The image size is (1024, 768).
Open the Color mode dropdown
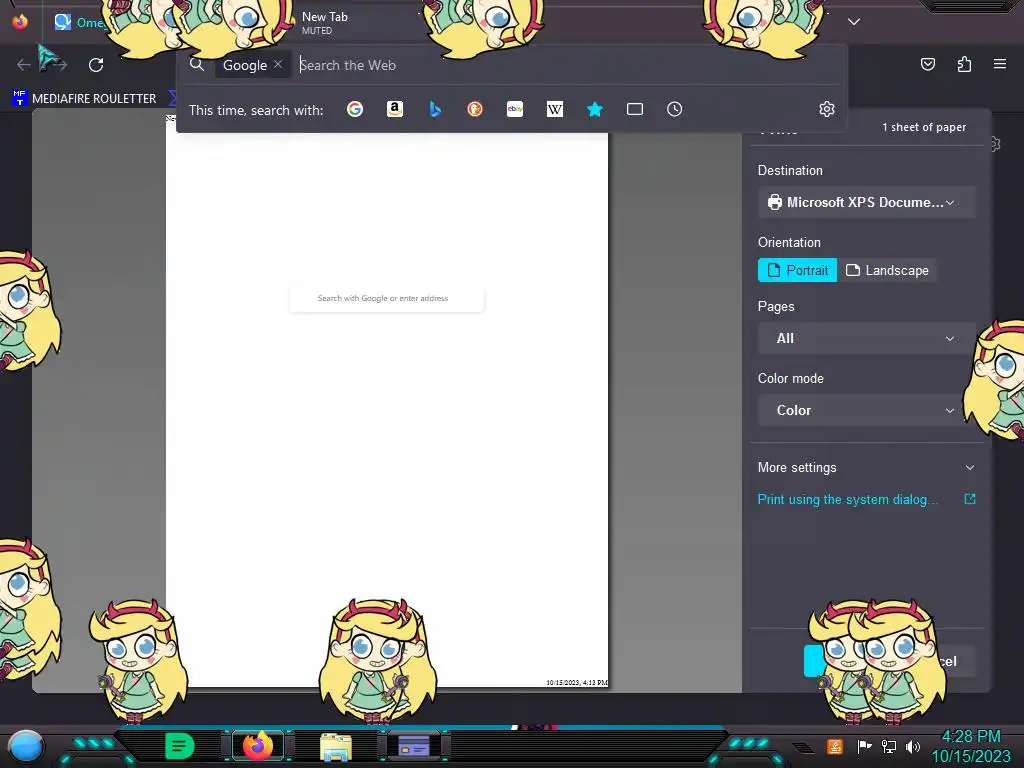click(x=866, y=410)
